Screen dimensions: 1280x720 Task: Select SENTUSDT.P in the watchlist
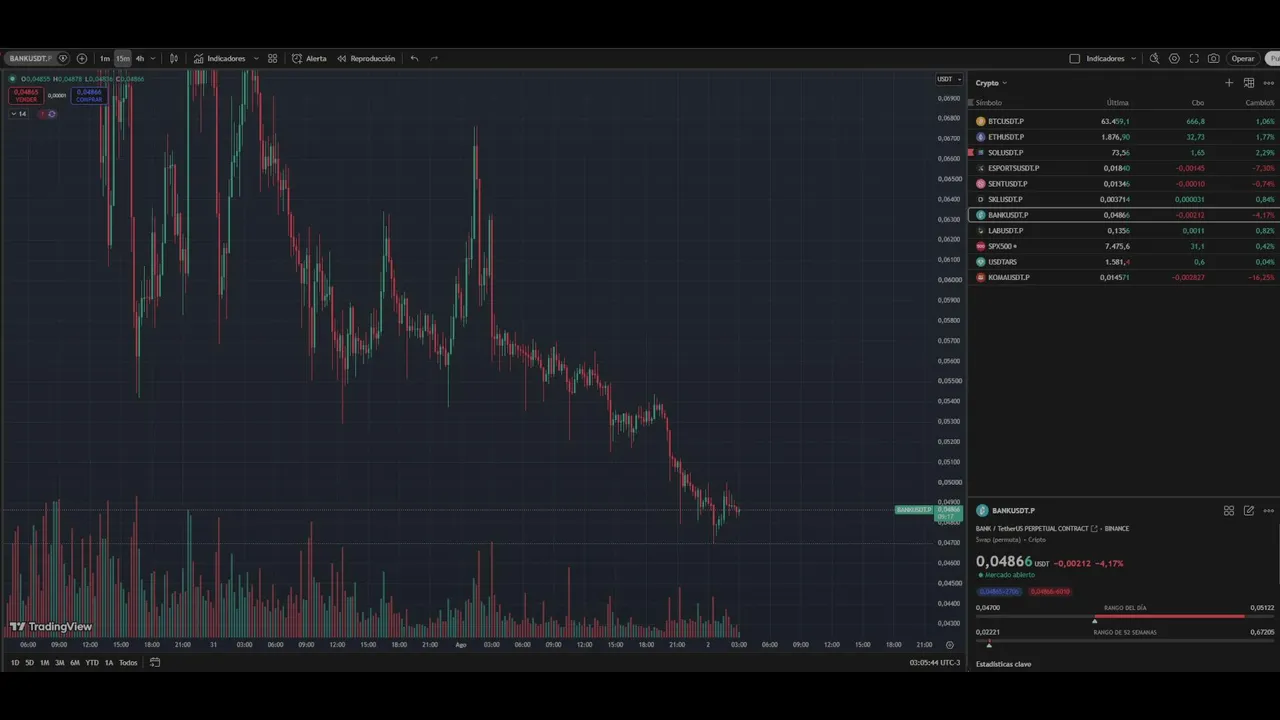pyautogui.click(x=1124, y=184)
